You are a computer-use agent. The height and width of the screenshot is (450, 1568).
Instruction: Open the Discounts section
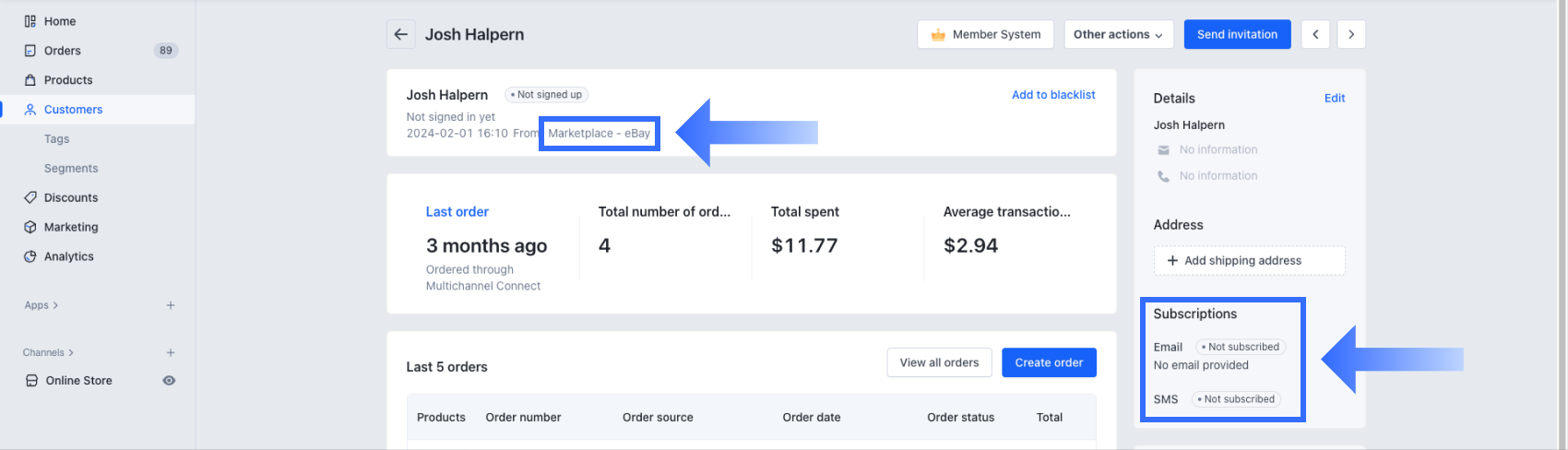coord(71,197)
